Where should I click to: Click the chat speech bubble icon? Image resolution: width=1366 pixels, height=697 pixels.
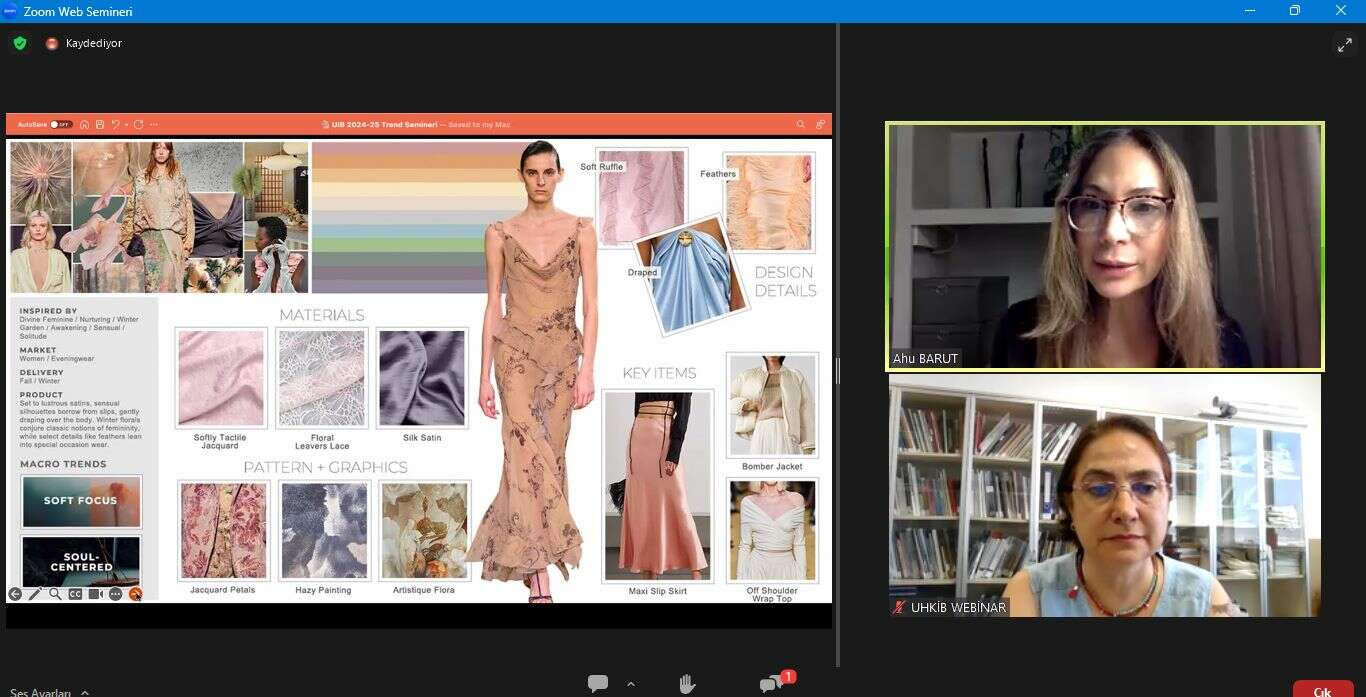pos(598,684)
